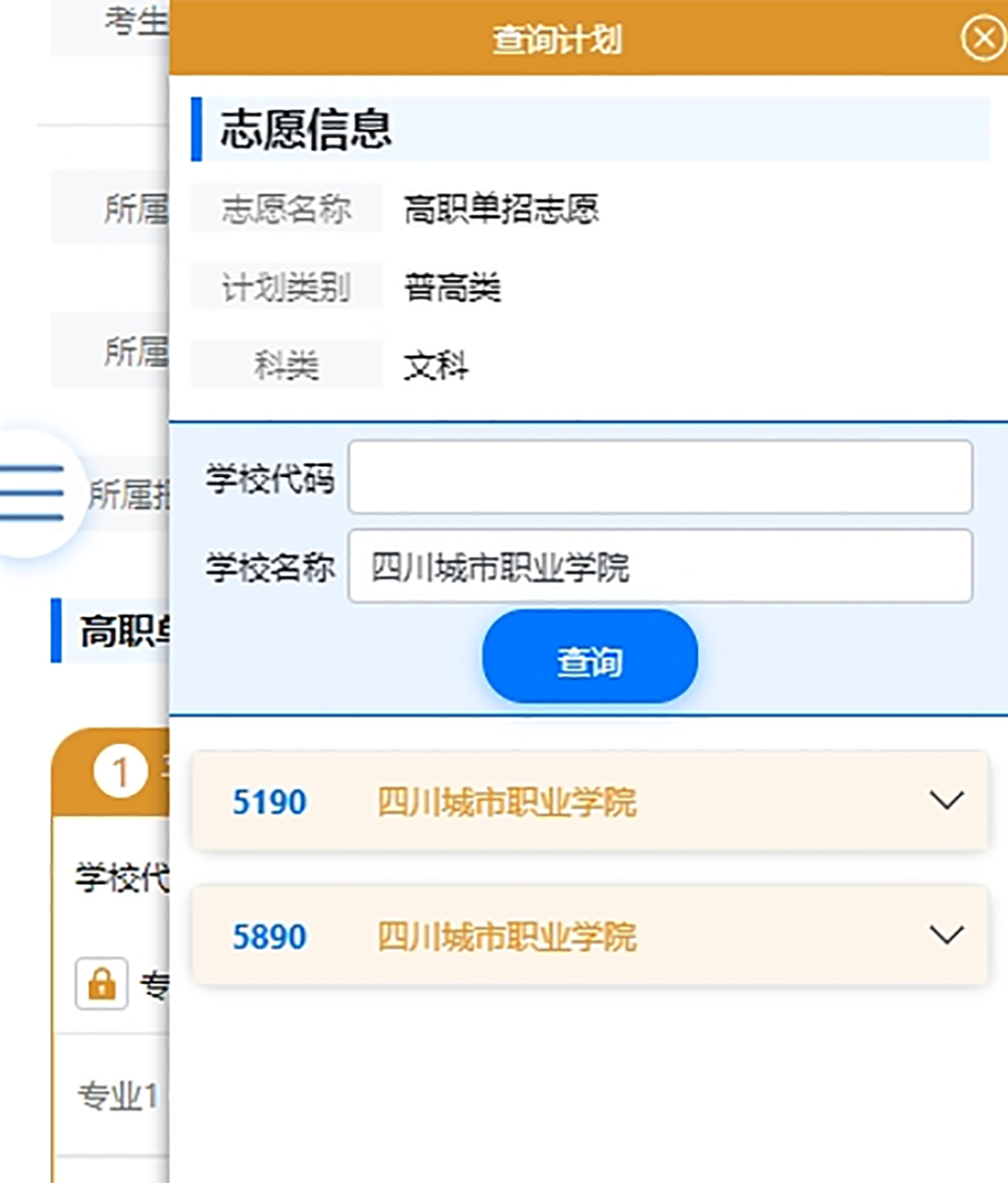This screenshot has height=1183, width=1008.
Task: Click the 普高类 plan category value
Action: [453, 287]
